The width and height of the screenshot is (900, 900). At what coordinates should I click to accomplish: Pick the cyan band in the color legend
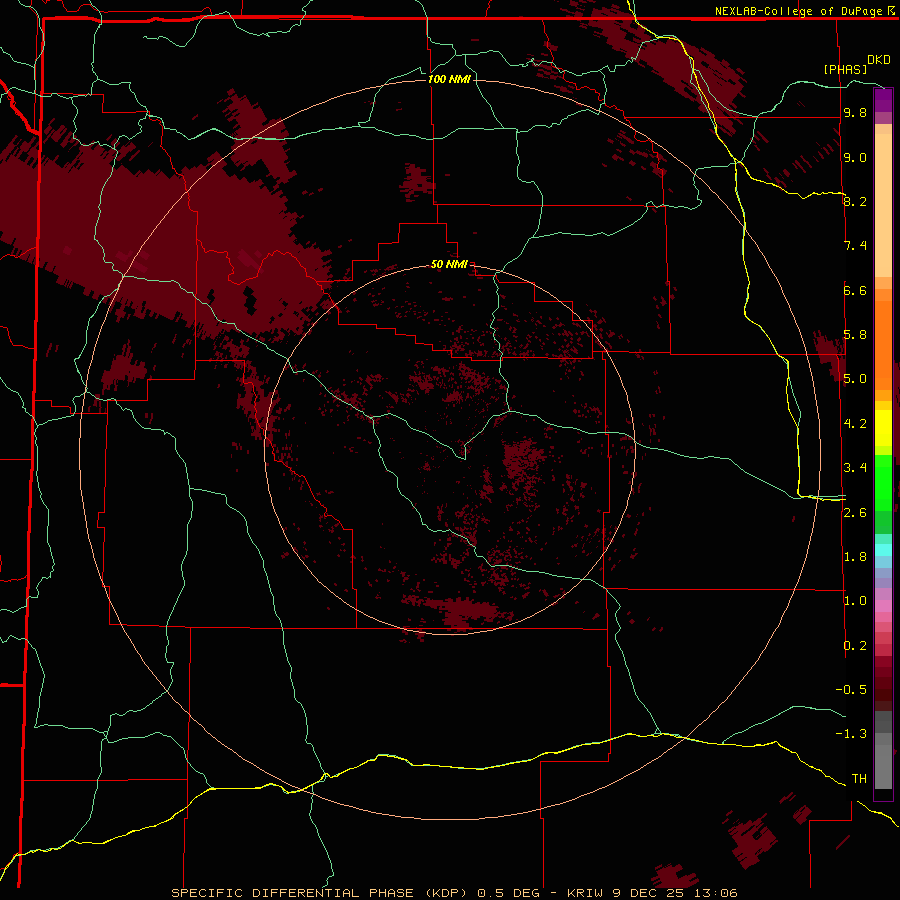pyautogui.click(x=883, y=550)
